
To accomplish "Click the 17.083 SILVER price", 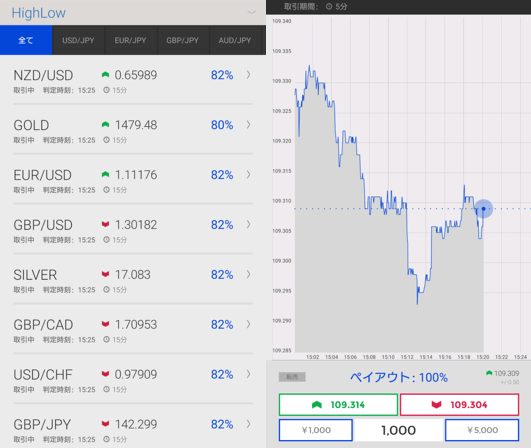I will point(132,275).
